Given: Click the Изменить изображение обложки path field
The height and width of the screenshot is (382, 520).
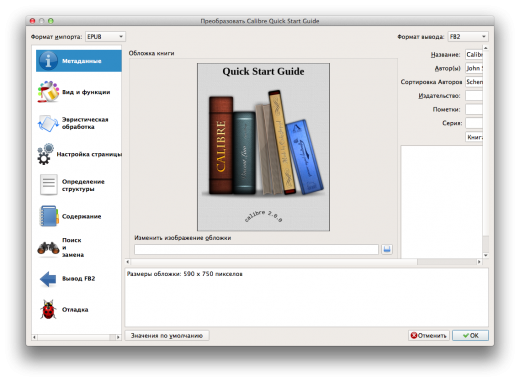Looking at the screenshot, I should coord(256,249).
